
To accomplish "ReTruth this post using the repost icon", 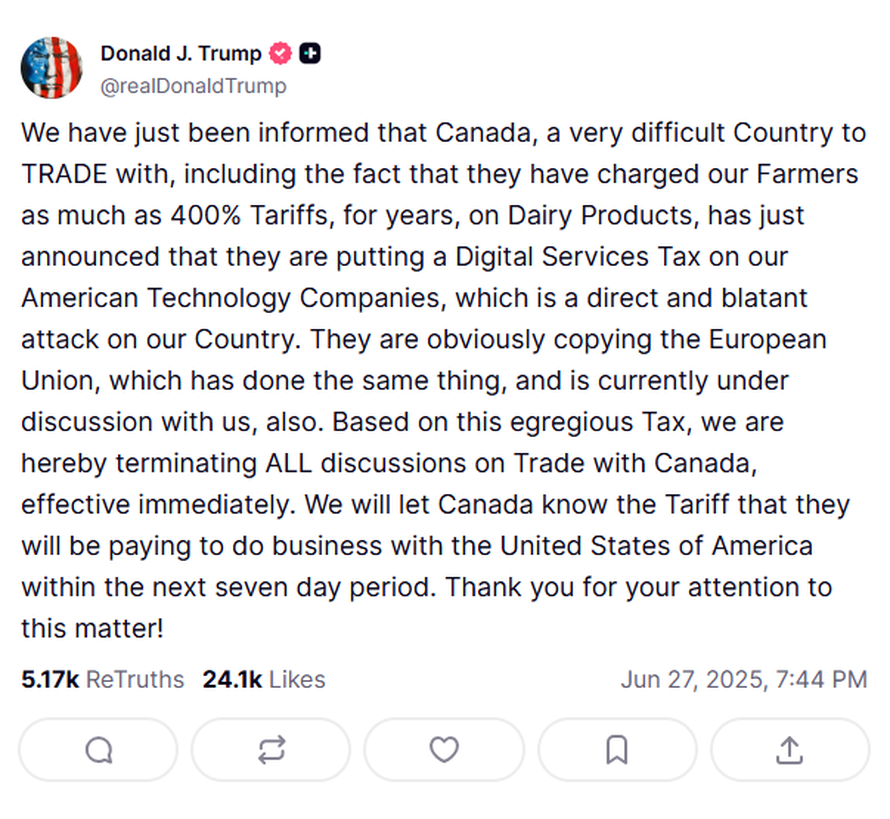I will pyautogui.click(x=271, y=749).
